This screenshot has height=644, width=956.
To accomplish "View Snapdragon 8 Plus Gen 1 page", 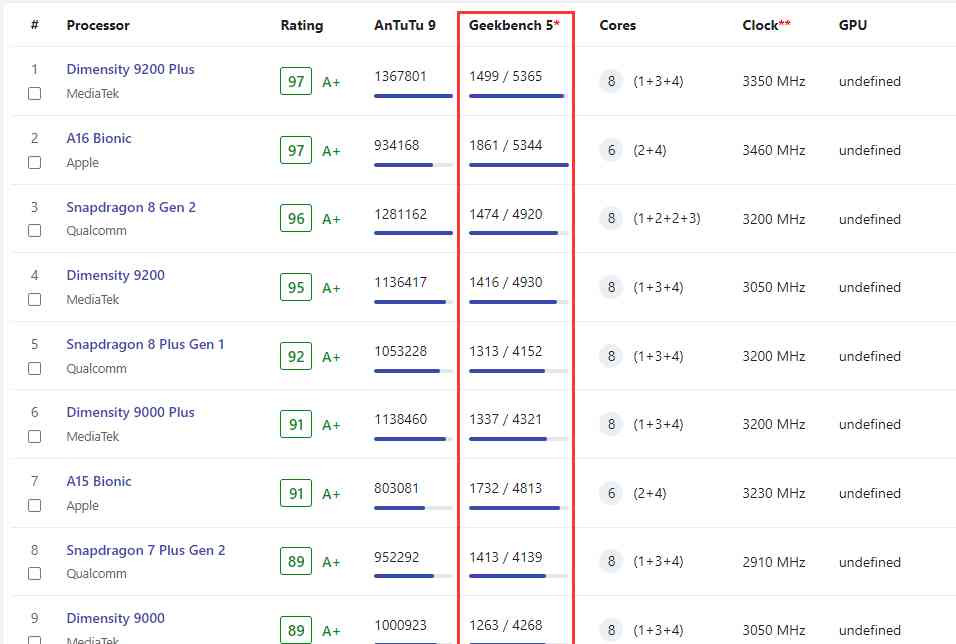I will pos(145,344).
